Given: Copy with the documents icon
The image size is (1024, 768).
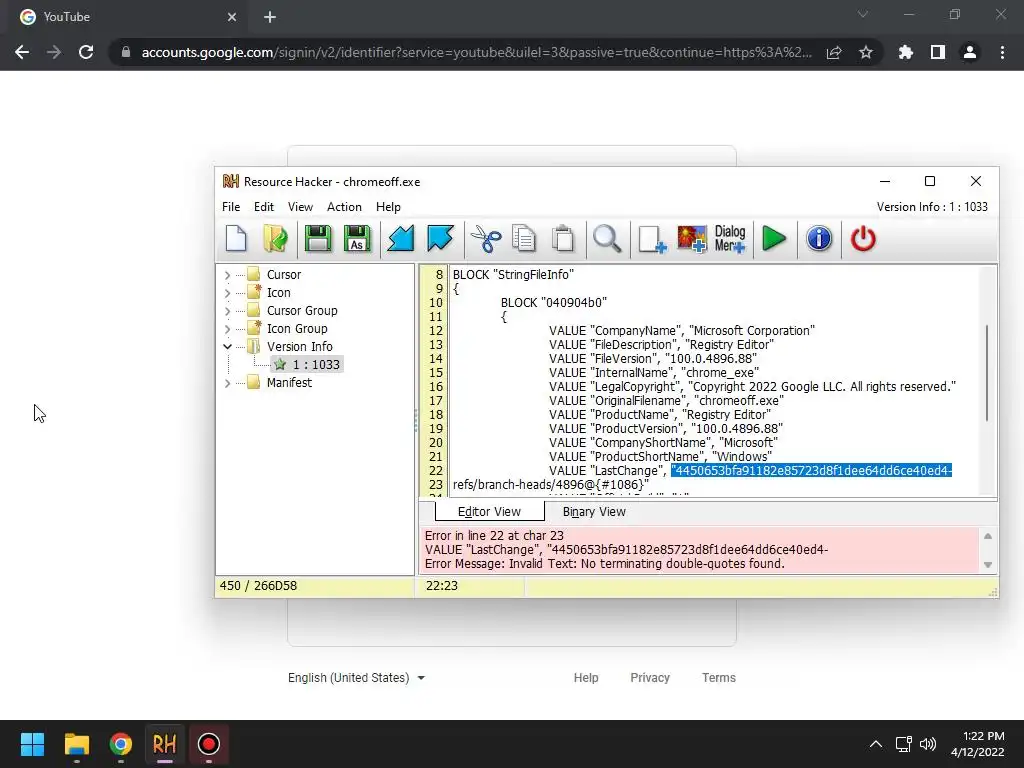Looking at the screenshot, I should (x=524, y=239).
